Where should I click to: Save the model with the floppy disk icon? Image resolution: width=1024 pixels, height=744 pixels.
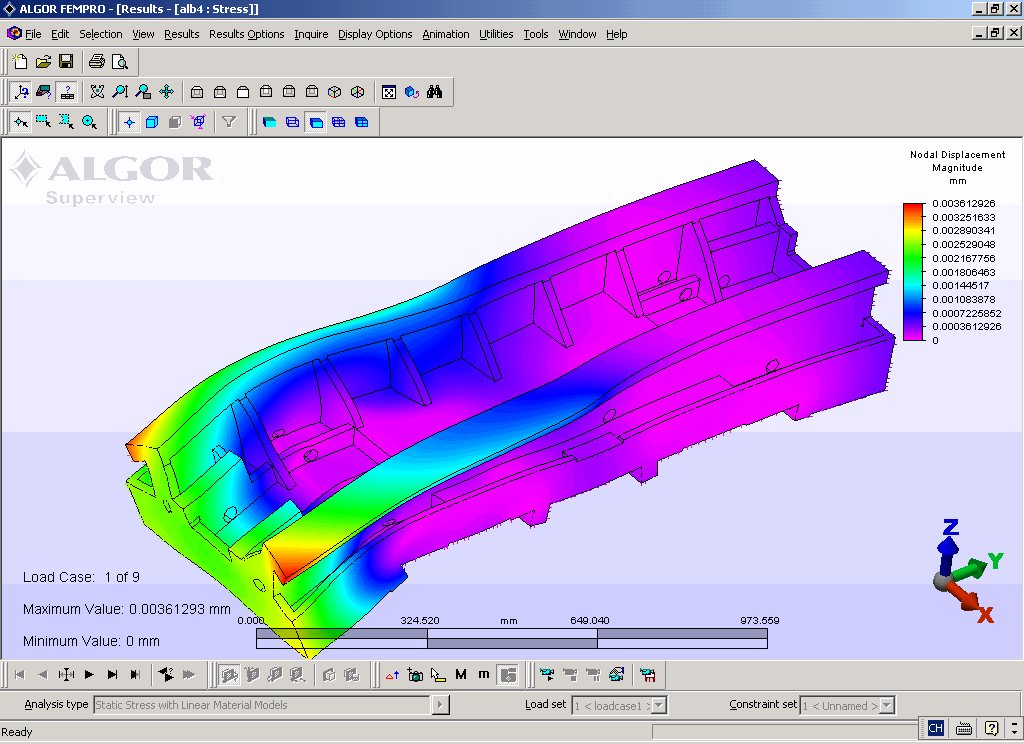tap(66, 61)
